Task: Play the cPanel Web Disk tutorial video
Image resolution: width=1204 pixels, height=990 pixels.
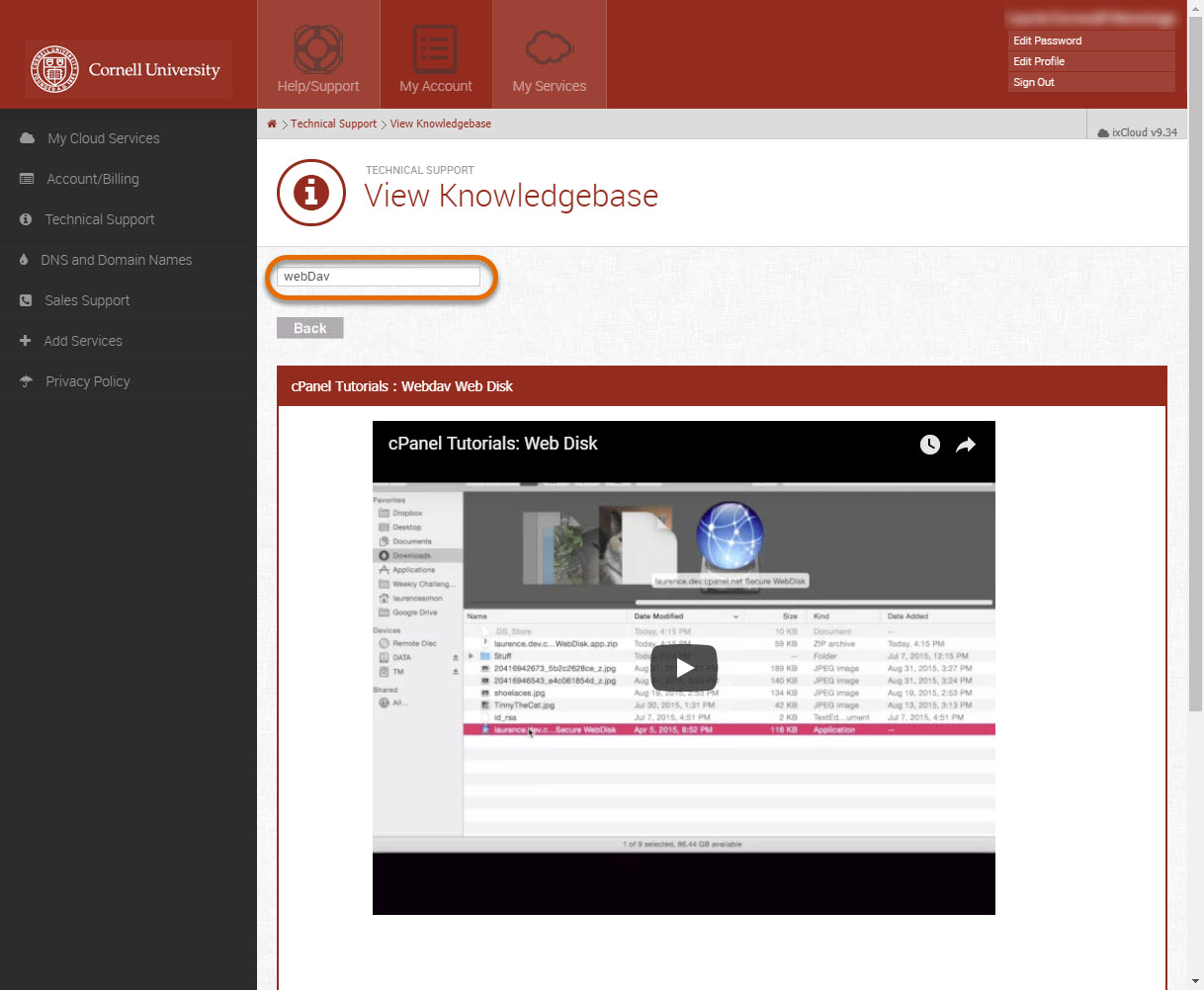Action: (682, 667)
